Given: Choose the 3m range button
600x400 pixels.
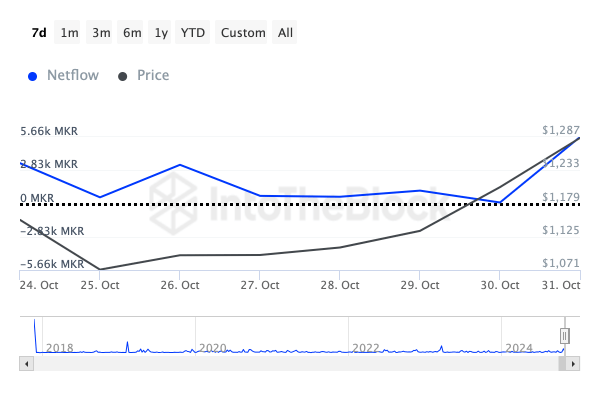Looking at the screenshot, I should pyautogui.click(x=101, y=33).
